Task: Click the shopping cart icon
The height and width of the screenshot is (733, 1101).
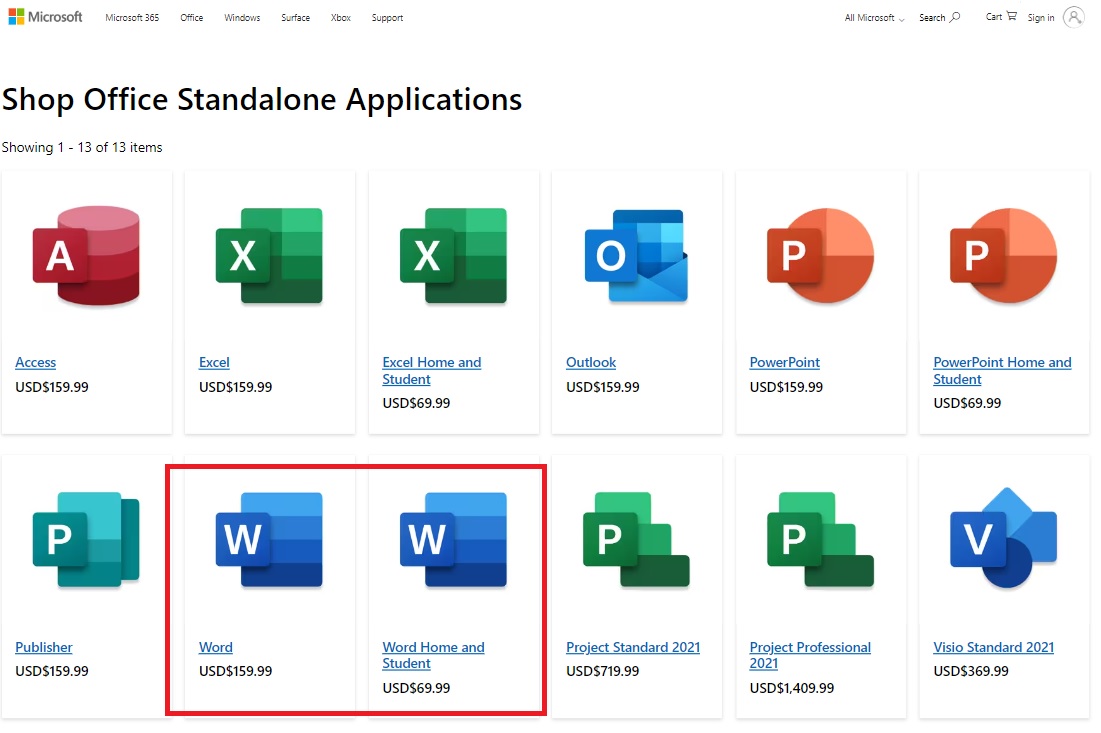Action: 1010,17
